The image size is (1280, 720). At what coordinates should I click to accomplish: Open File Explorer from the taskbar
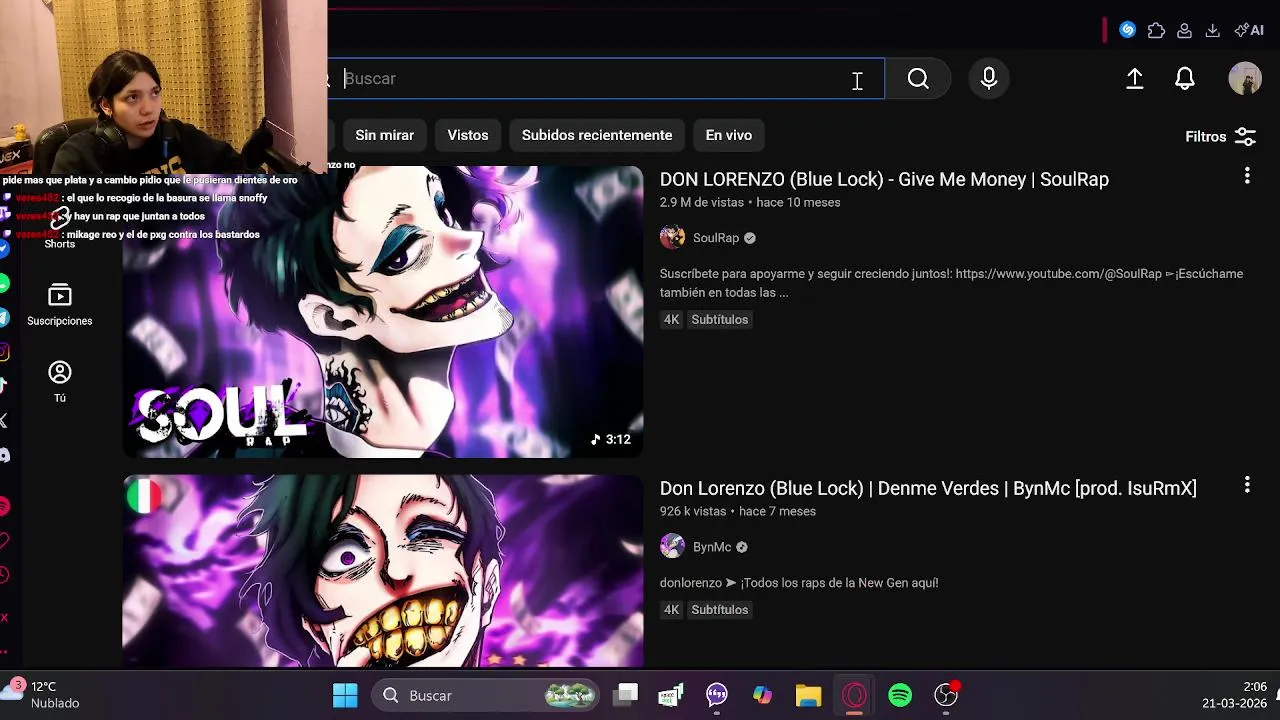808,695
